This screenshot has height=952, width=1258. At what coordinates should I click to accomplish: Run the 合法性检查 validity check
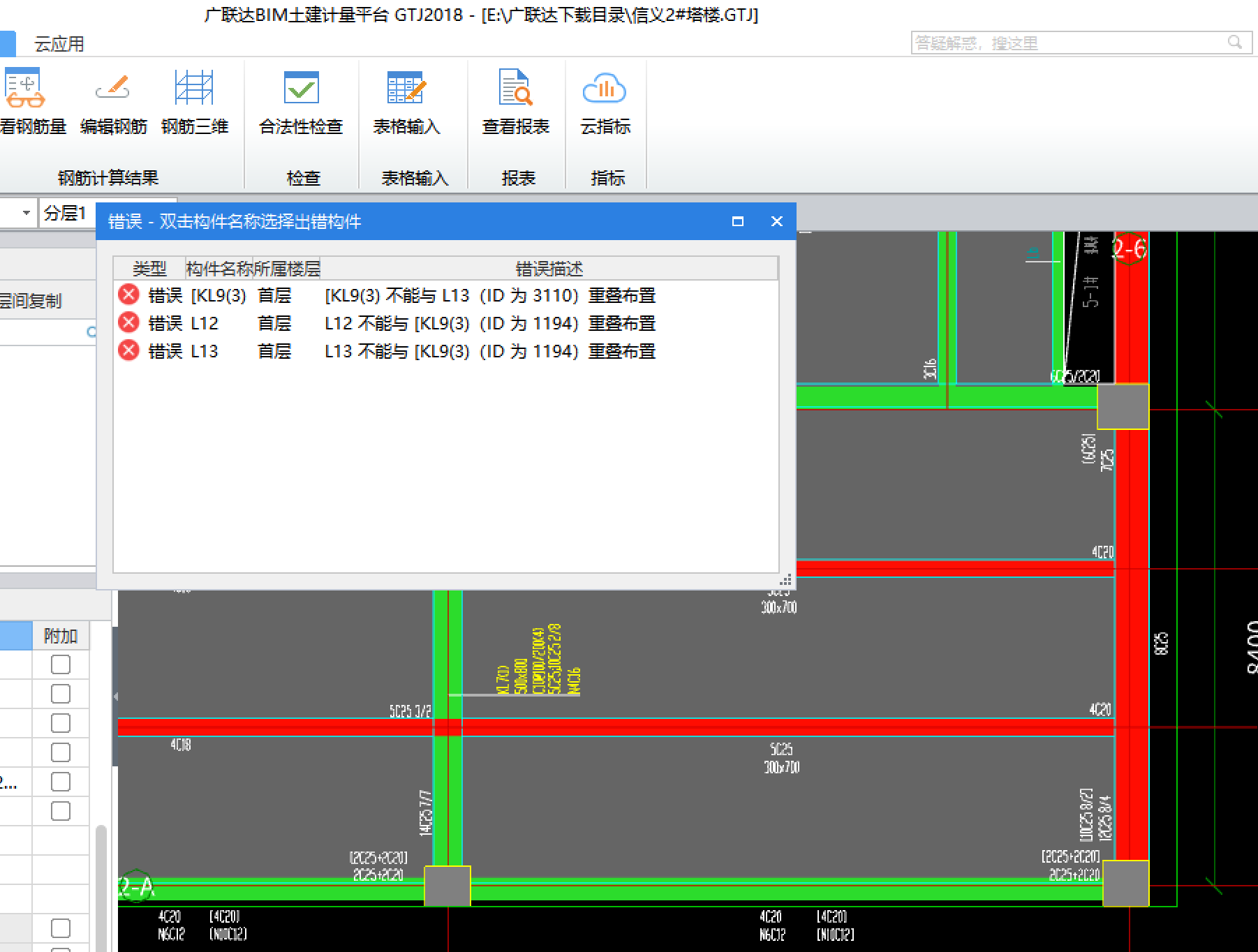click(301, 102)
